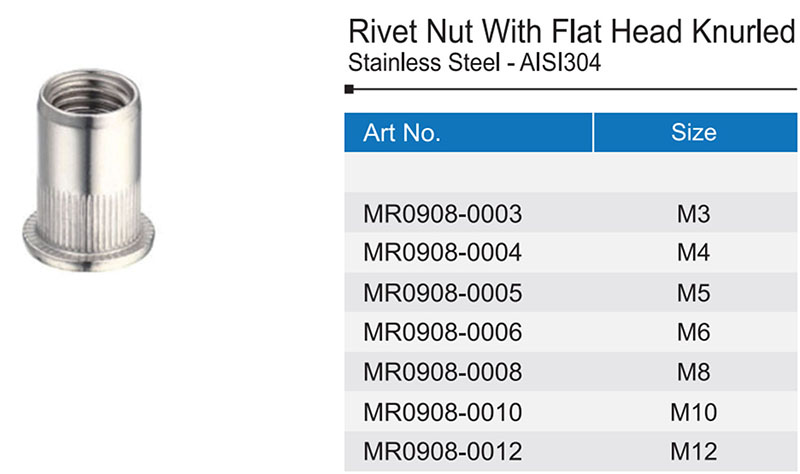Pick the M8 size cell
The image size is (800, 474).
693,373
